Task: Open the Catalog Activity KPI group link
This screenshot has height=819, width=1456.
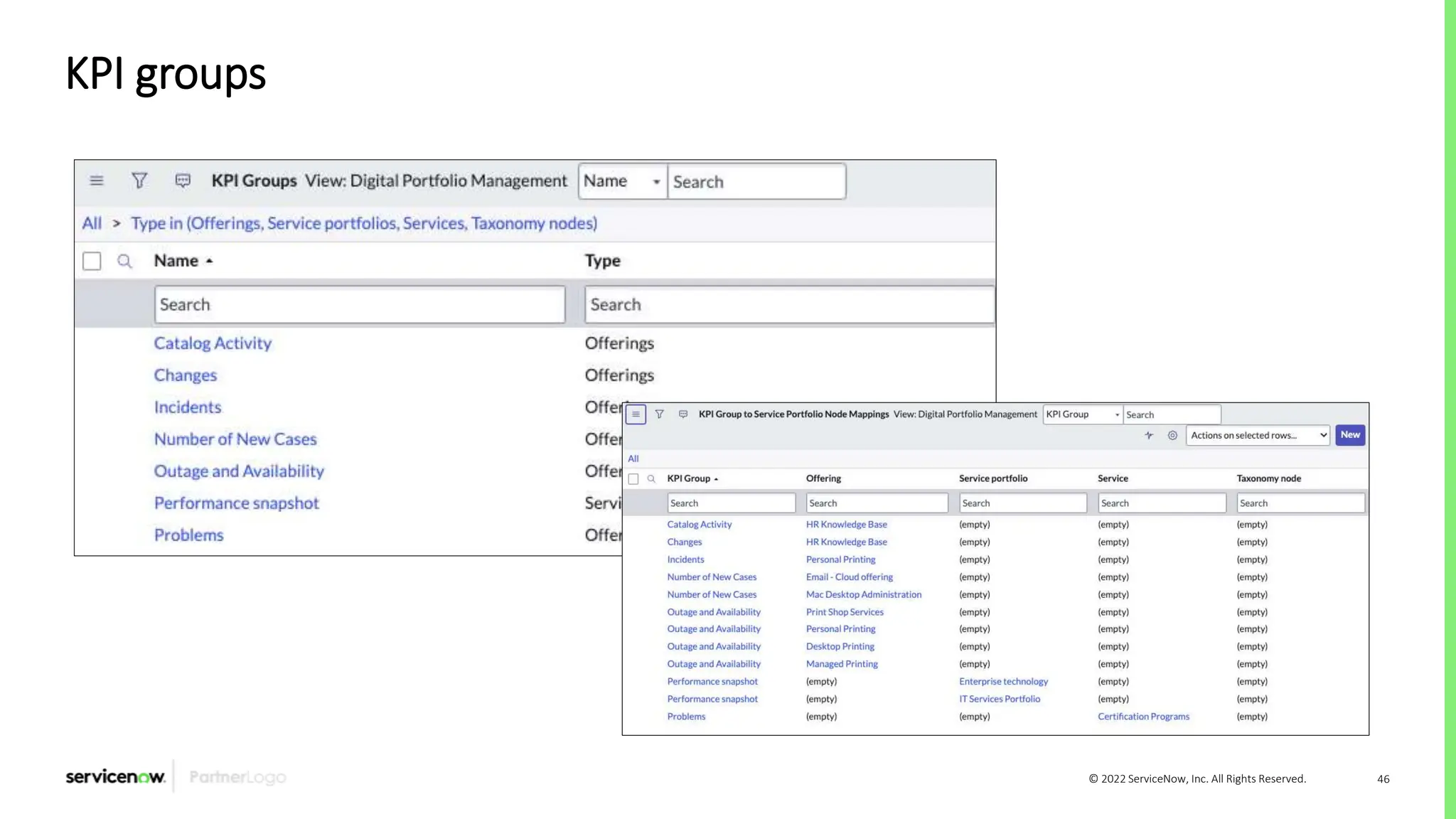Action: [213, 343]
